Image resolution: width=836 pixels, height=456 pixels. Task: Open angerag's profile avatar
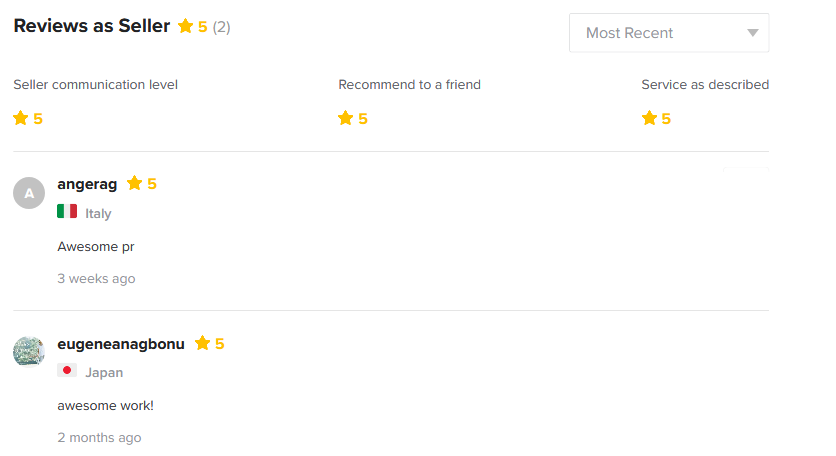pyautogui.click(x=29, y=193)
